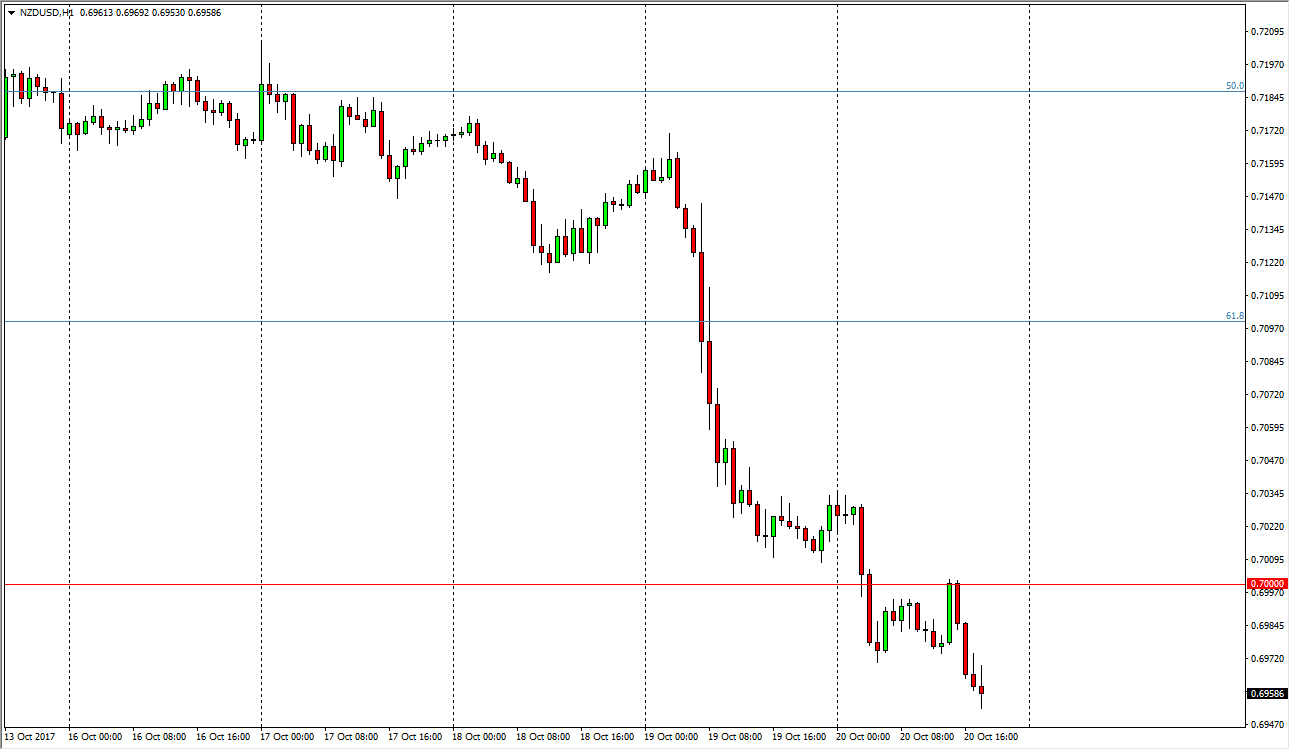This screenshot has height=750, width=1290.
Task: Click the 0.69470 value on price scale
Action: (x=1266, y=725)
